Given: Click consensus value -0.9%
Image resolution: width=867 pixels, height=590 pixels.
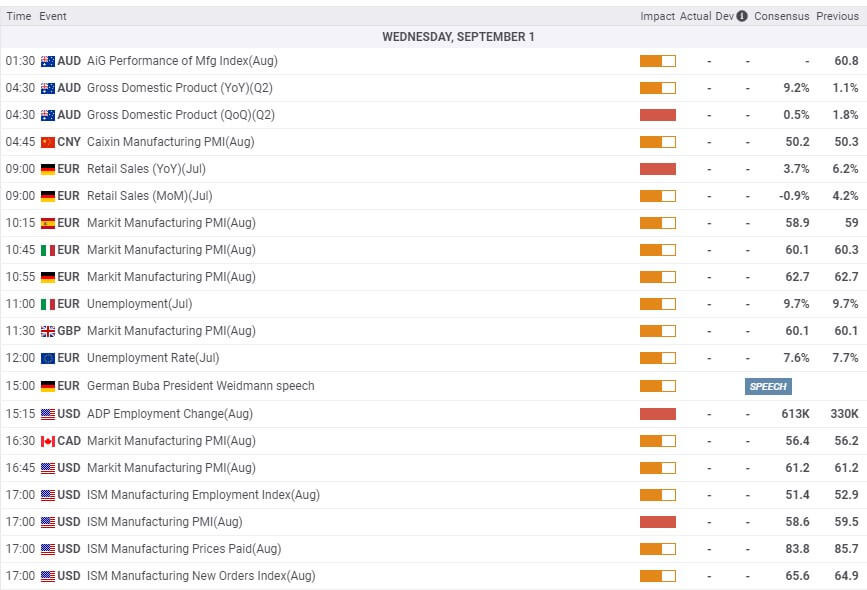Looking at the screenshot, I should click(794, 196).
